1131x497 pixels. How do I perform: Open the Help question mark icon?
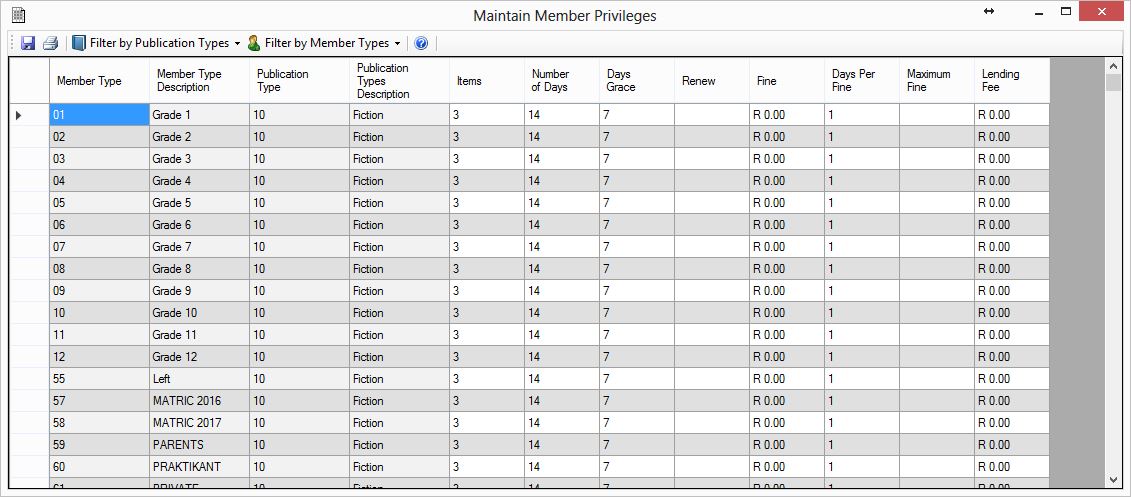pos(421,43)
